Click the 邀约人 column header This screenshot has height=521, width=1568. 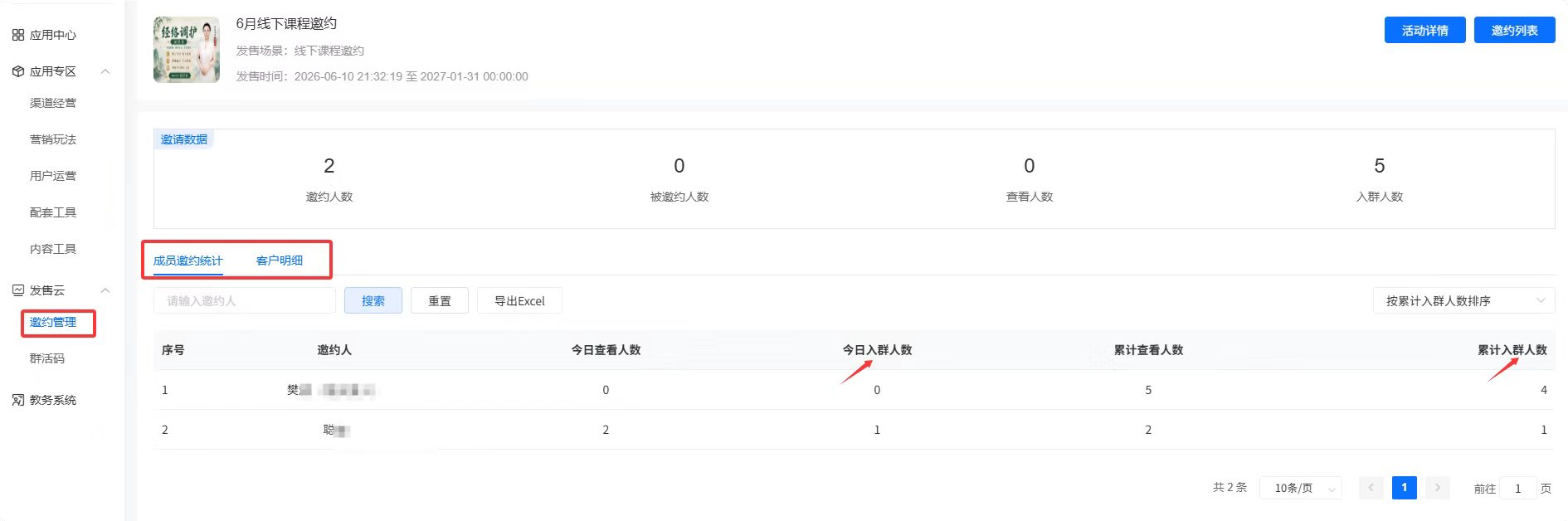coord(334,350)
